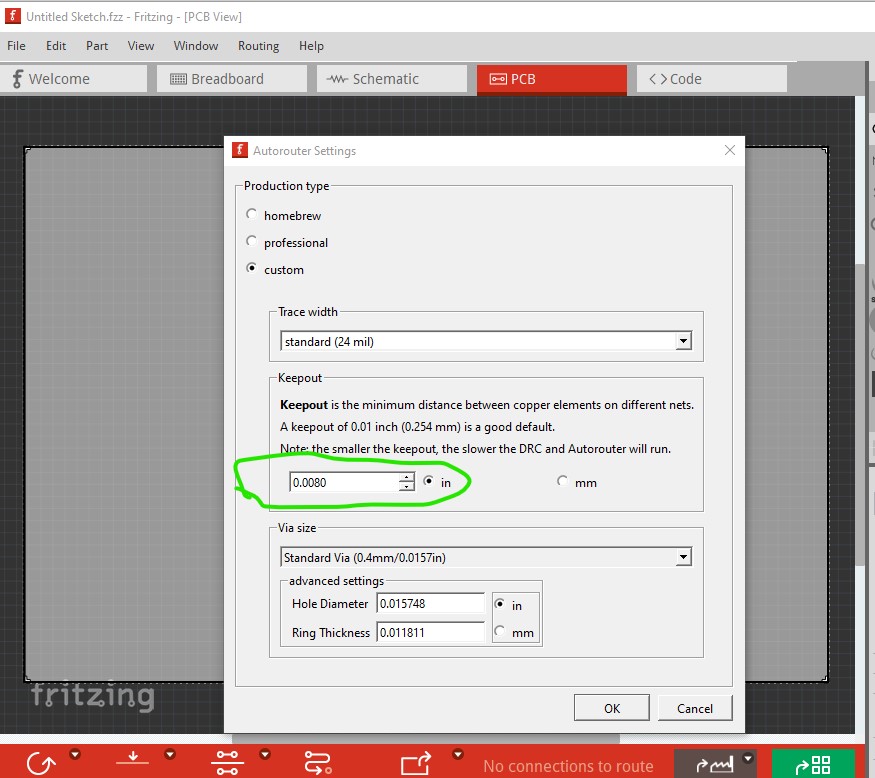
Task: Open the Export for PCB dropdown arrow
Action: click(x=458, y=755)
